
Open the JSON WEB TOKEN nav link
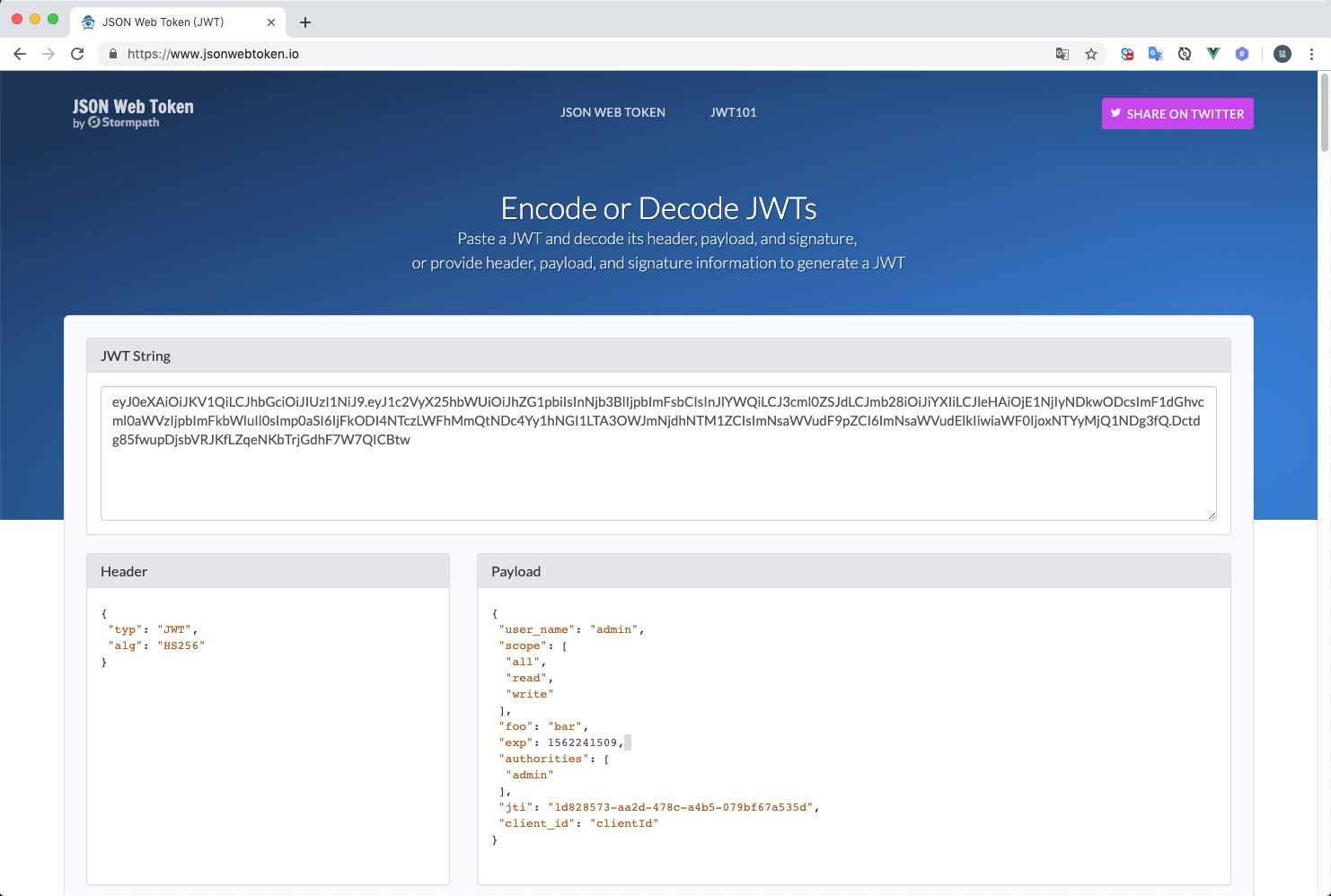(613, 112)
